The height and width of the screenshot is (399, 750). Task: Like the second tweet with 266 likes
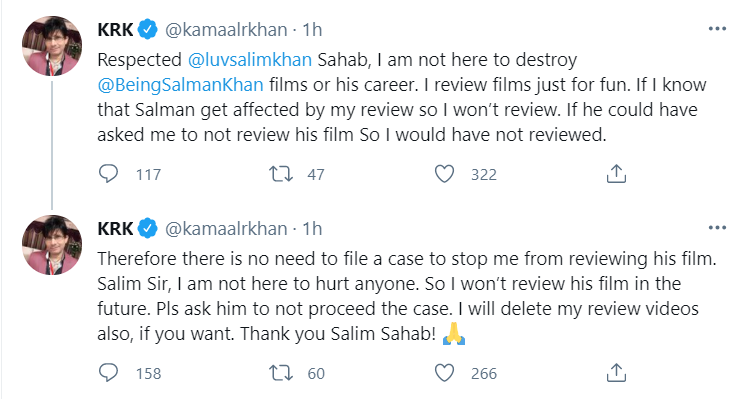tap(444, 373)
